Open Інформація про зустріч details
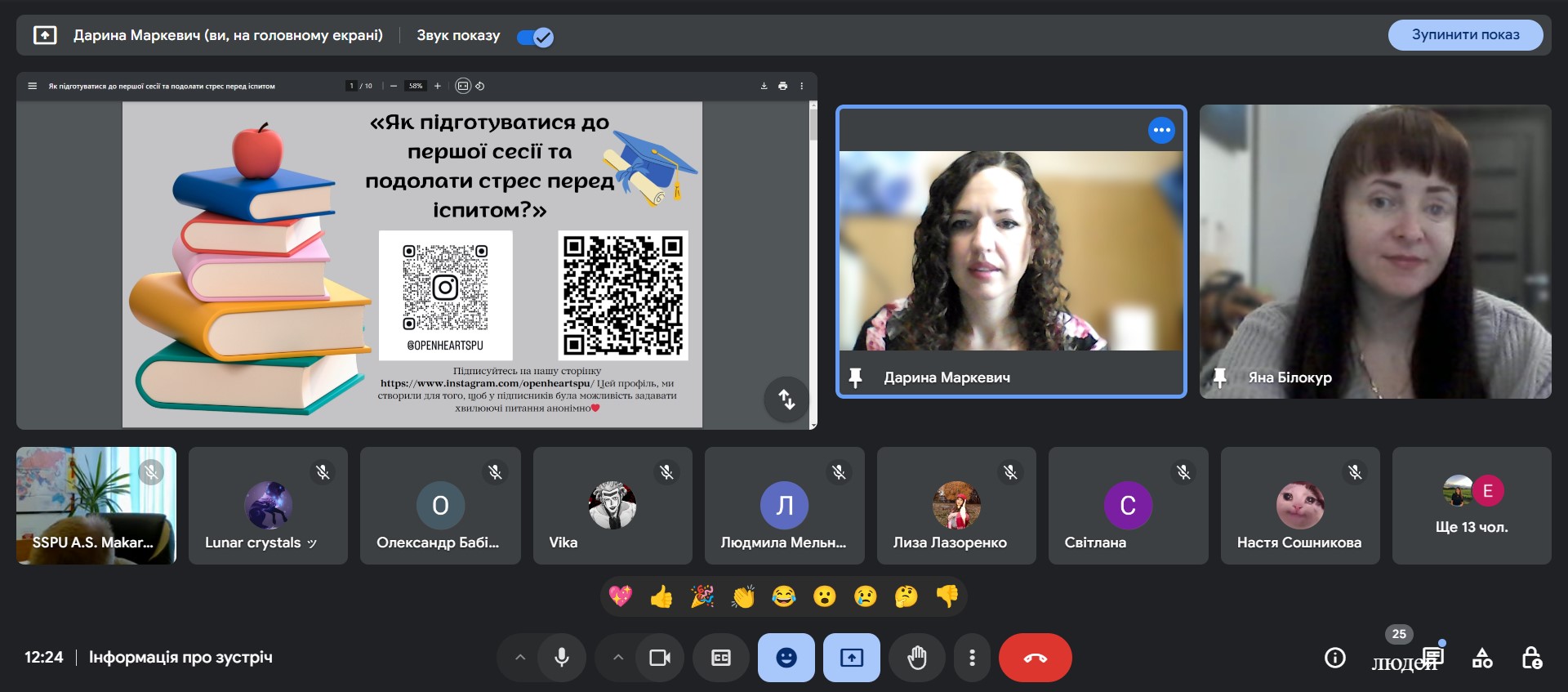 click(x=180, y=657)
